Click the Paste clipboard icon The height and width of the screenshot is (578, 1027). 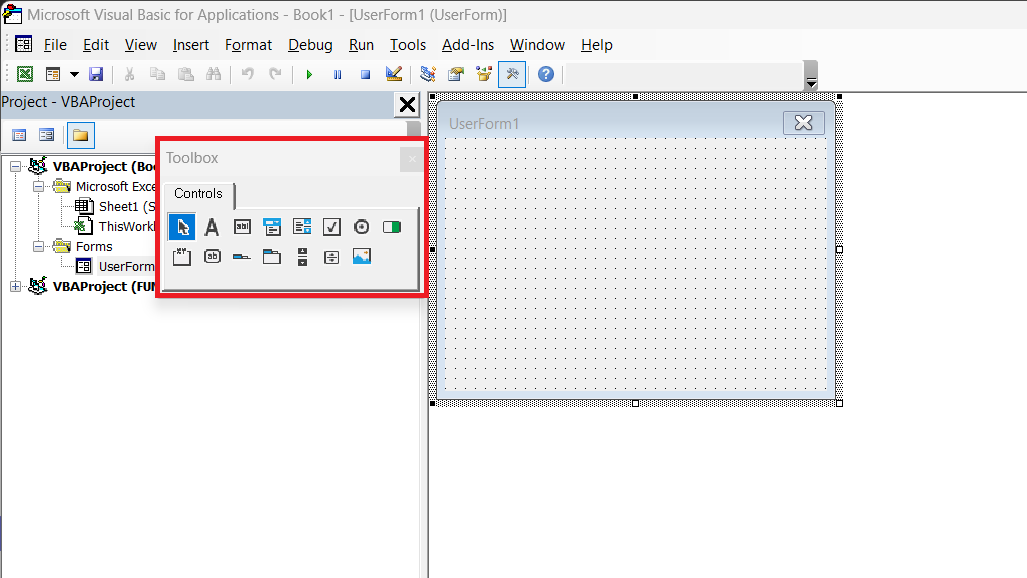(186, 74)
